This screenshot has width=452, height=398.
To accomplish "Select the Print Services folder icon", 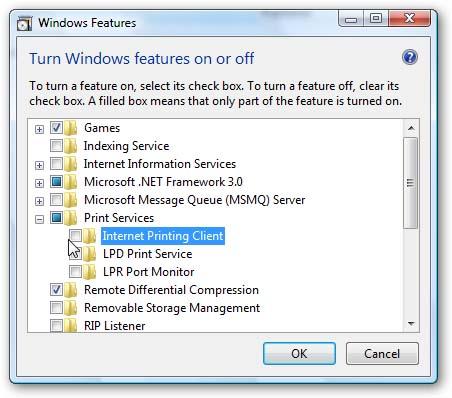I will pos(70,218).
